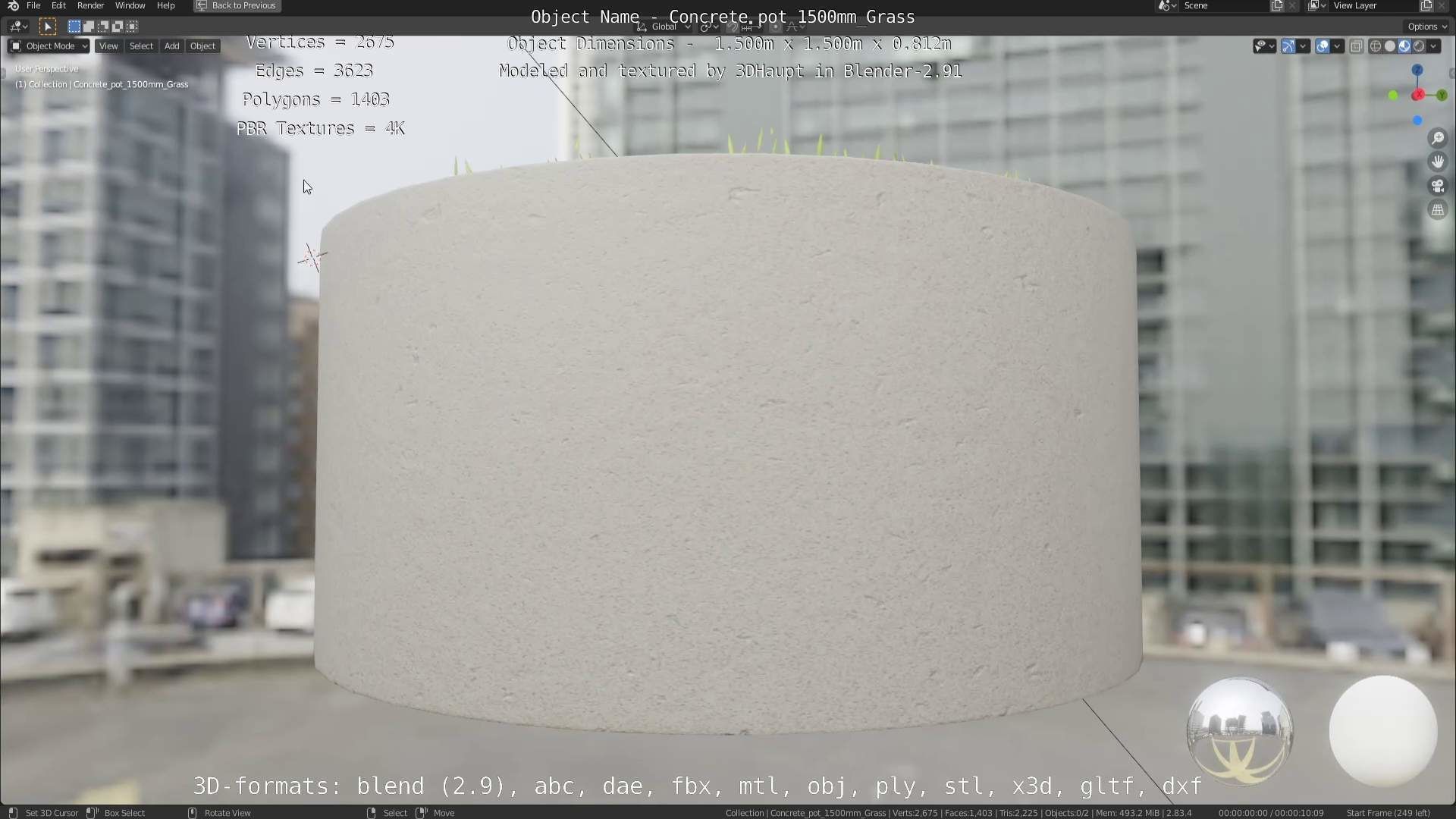1456x819 pixels.
Task: Switch perspective/orthographic grid icon
Action: pos(1438,210)
